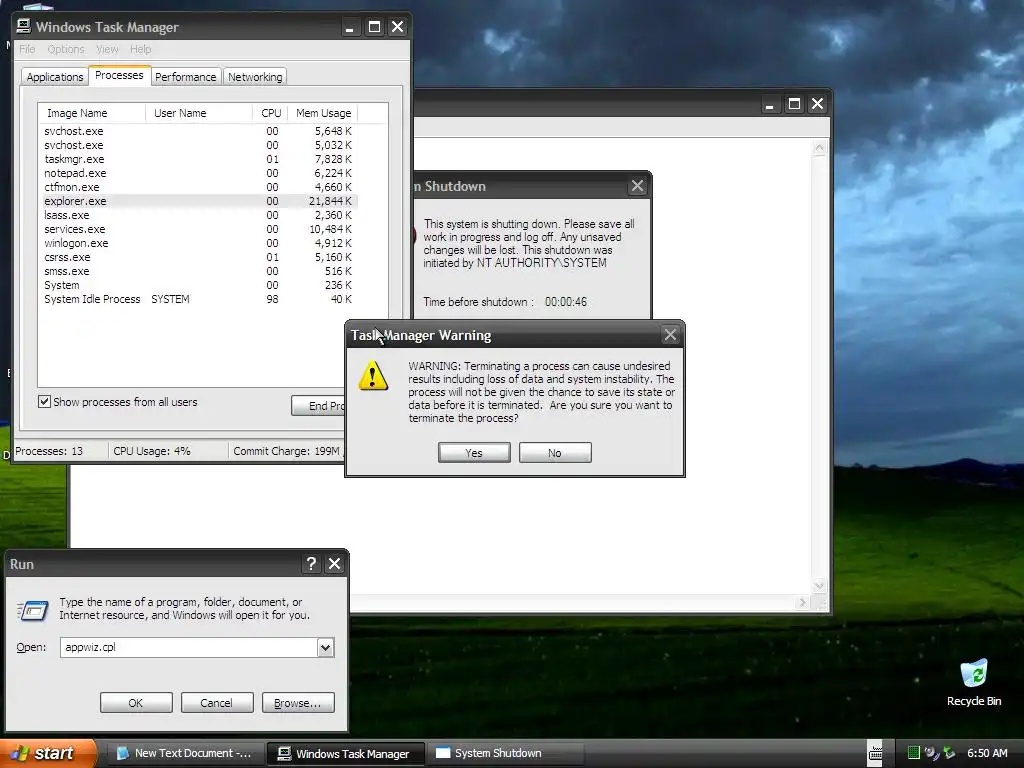Click the End Process button
Screen dimensions: 1024x768
[x=318, y=406]
